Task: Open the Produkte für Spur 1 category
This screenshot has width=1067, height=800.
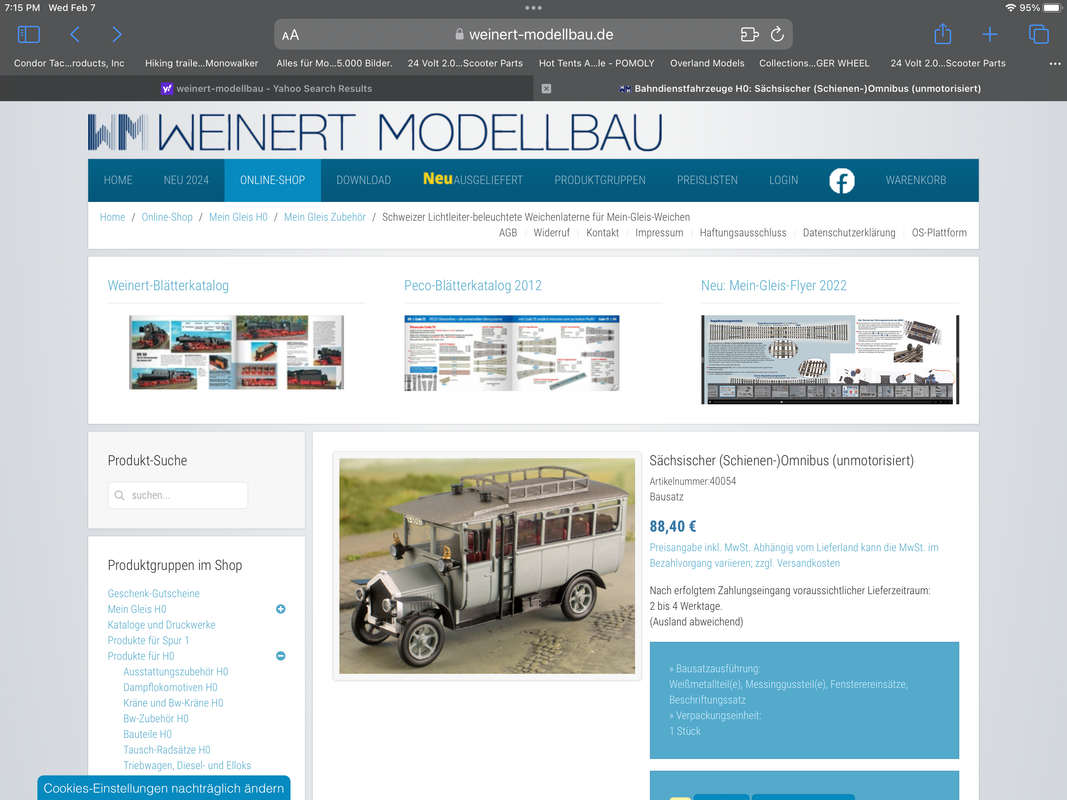Action: coord(148,640)
